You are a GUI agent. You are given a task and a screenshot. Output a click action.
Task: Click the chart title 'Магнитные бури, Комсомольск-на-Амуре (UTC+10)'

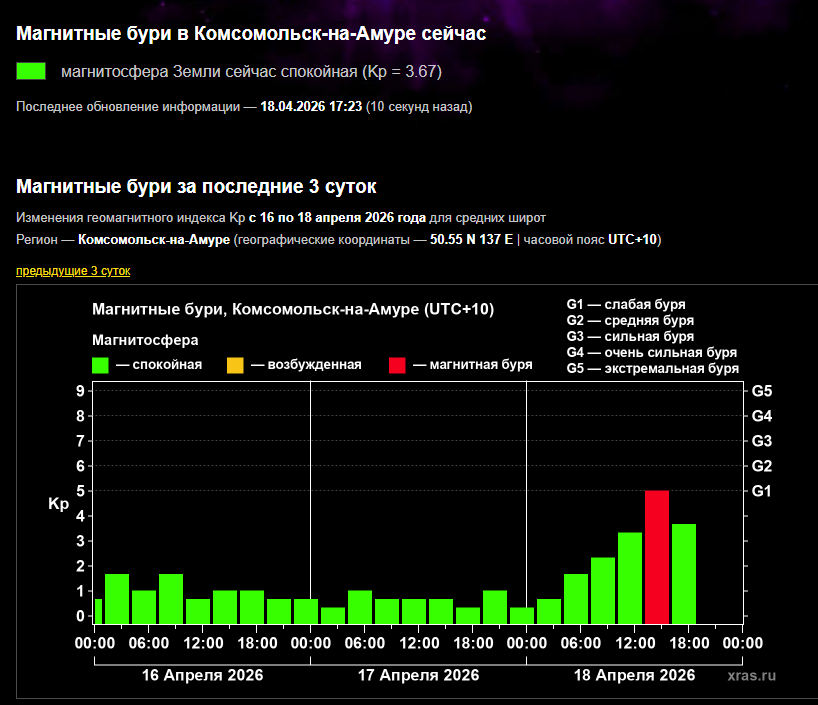tap(292, 310)
